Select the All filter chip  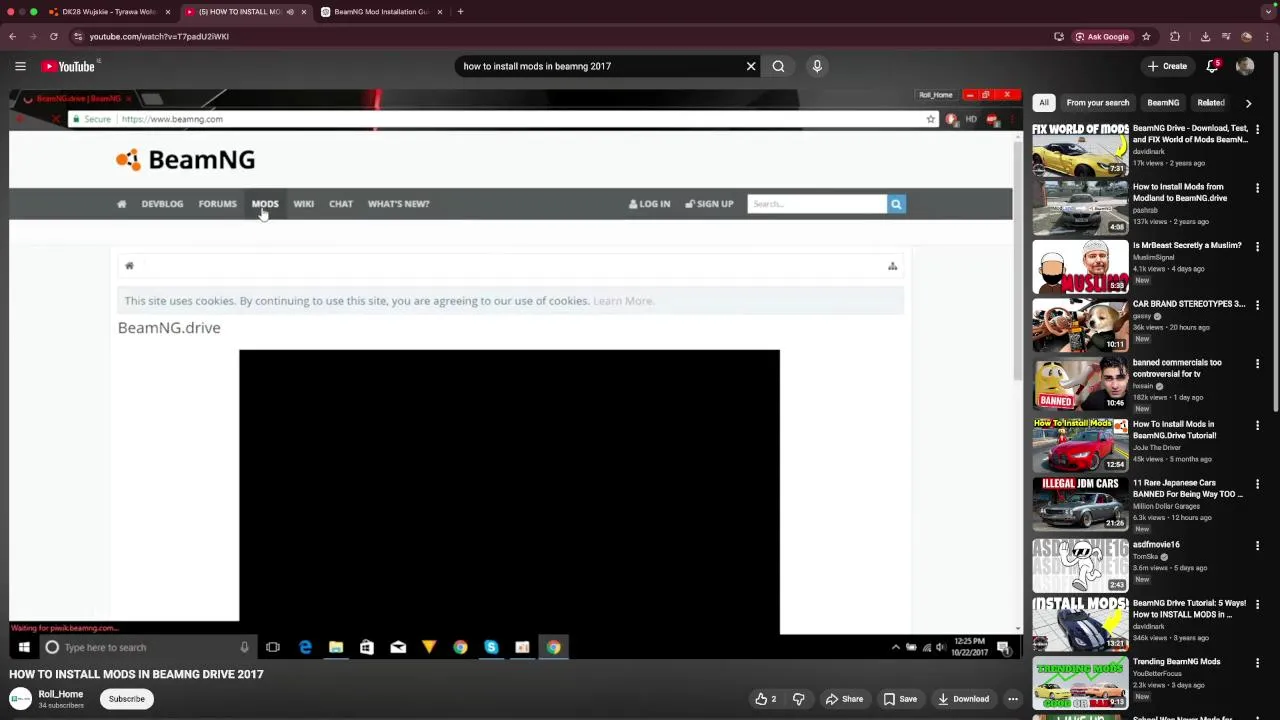(x=1044, y=102)
